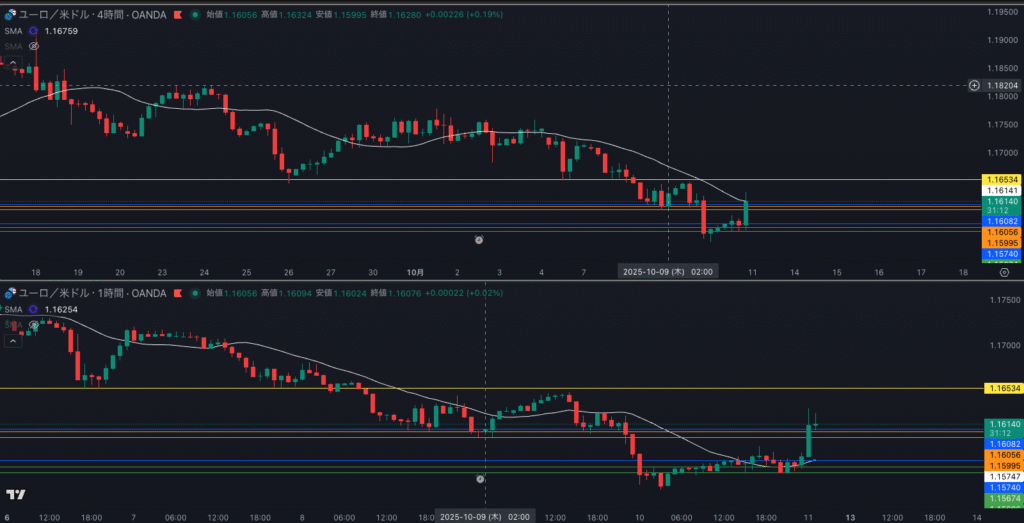Click the TradingView logo at bottom left
This screenshot has height=523, width=1024.
[x=15, y=494]
